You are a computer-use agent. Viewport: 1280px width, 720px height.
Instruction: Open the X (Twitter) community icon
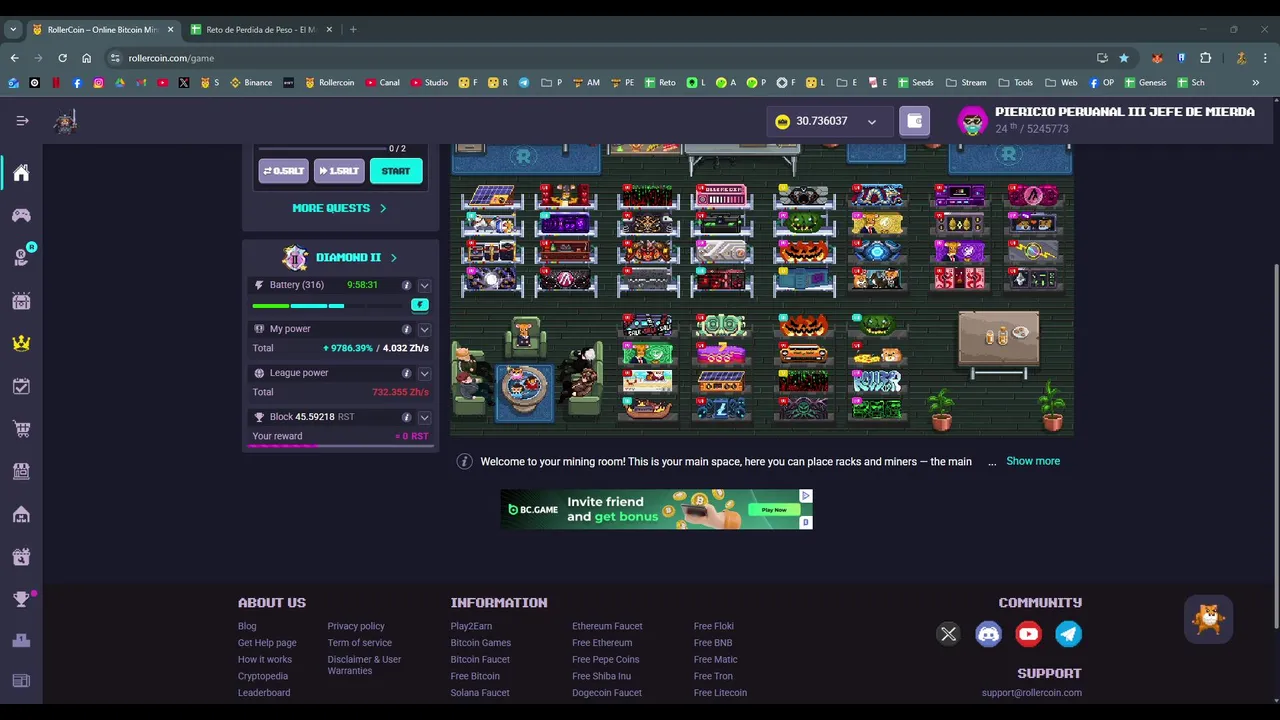point(948,634)
